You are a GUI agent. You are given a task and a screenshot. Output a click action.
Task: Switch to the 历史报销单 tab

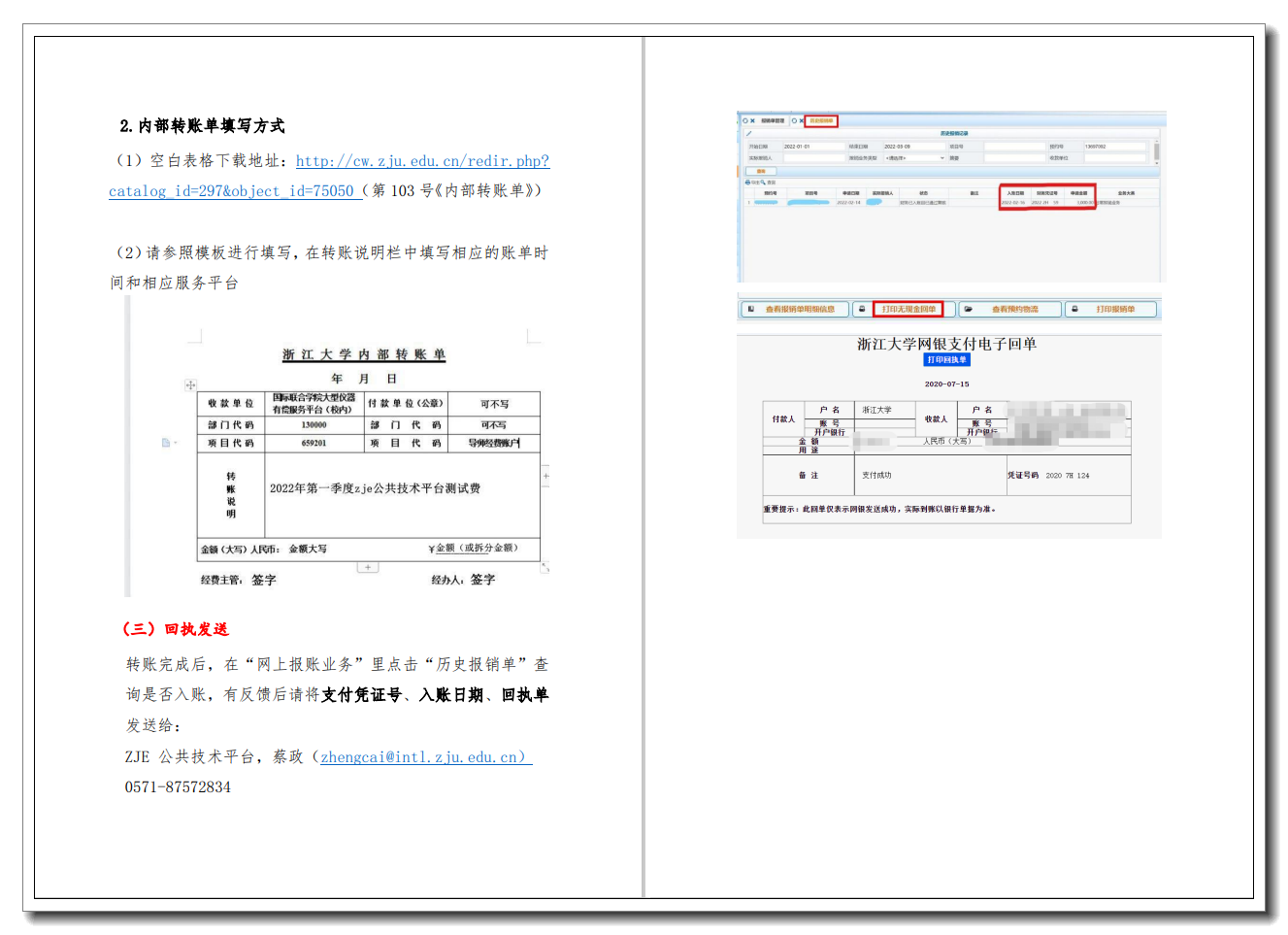click(821, 121)
